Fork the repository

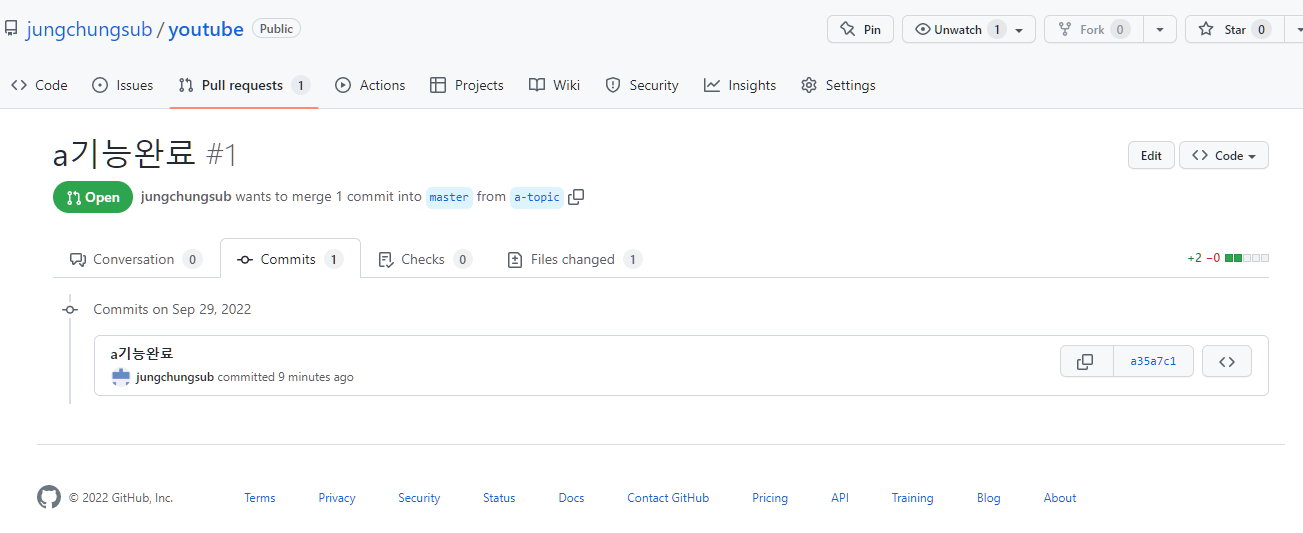tap(1093, 29)
